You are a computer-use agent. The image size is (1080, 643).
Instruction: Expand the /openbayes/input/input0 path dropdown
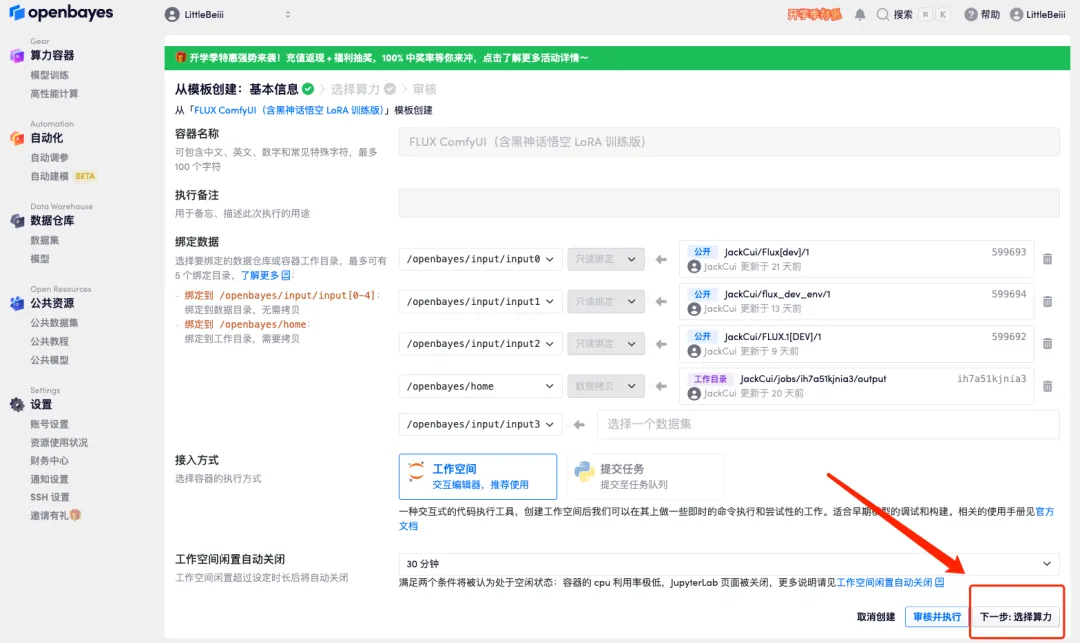pos(480,259)
